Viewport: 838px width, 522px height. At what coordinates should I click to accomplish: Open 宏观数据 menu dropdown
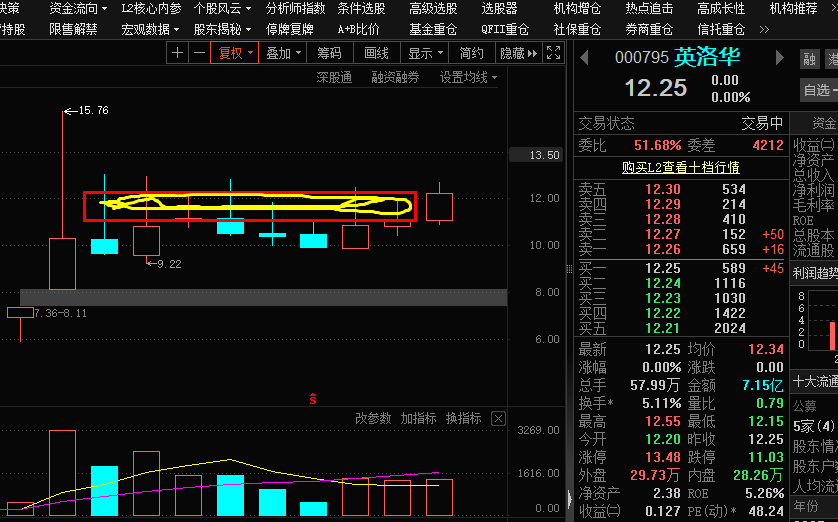point(150,29)
